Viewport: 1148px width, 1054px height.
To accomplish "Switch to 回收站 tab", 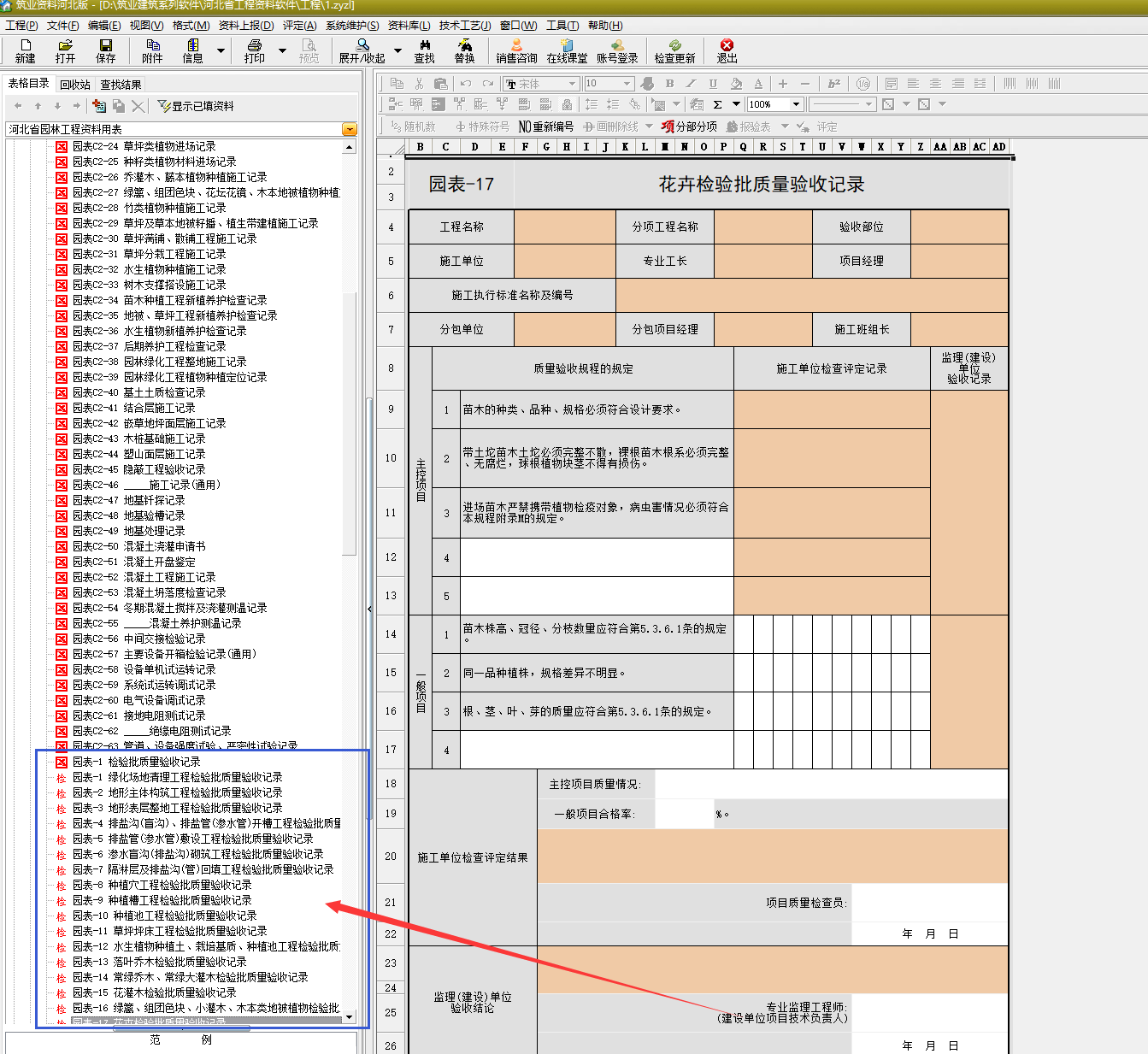I will click(x=75, y=85).
